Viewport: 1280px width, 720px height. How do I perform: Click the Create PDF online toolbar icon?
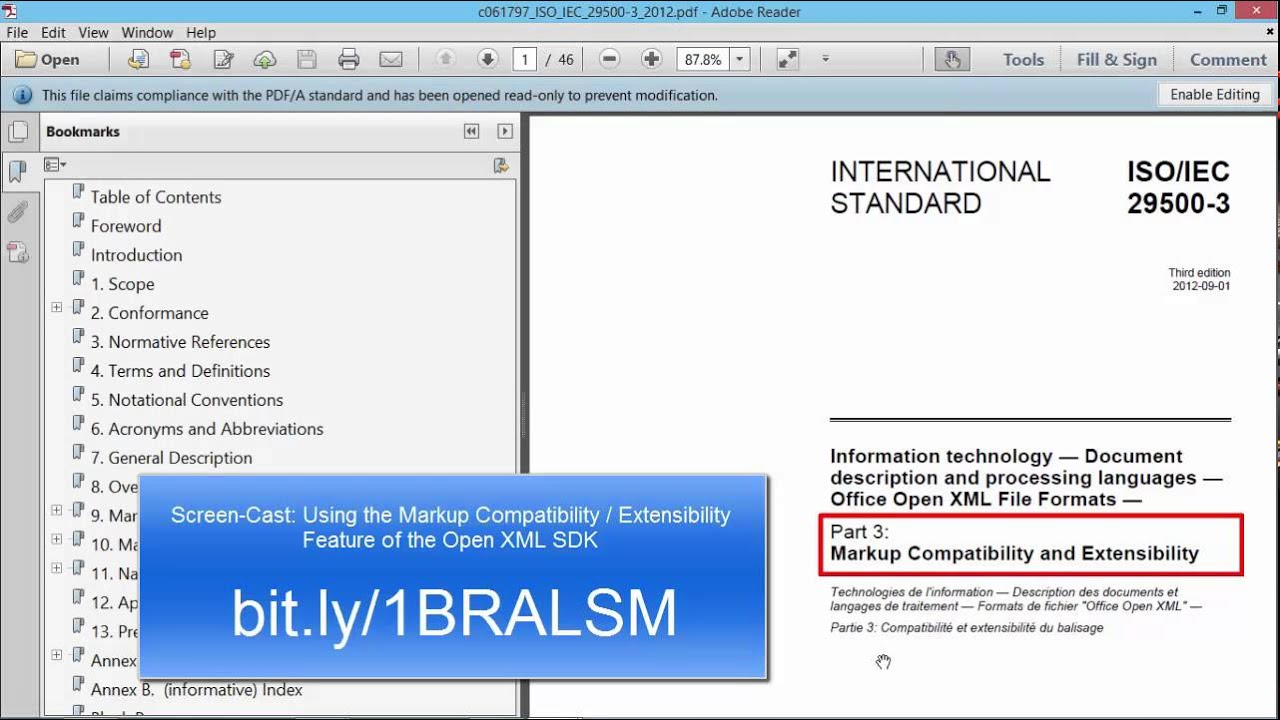[x=139, y=60]
